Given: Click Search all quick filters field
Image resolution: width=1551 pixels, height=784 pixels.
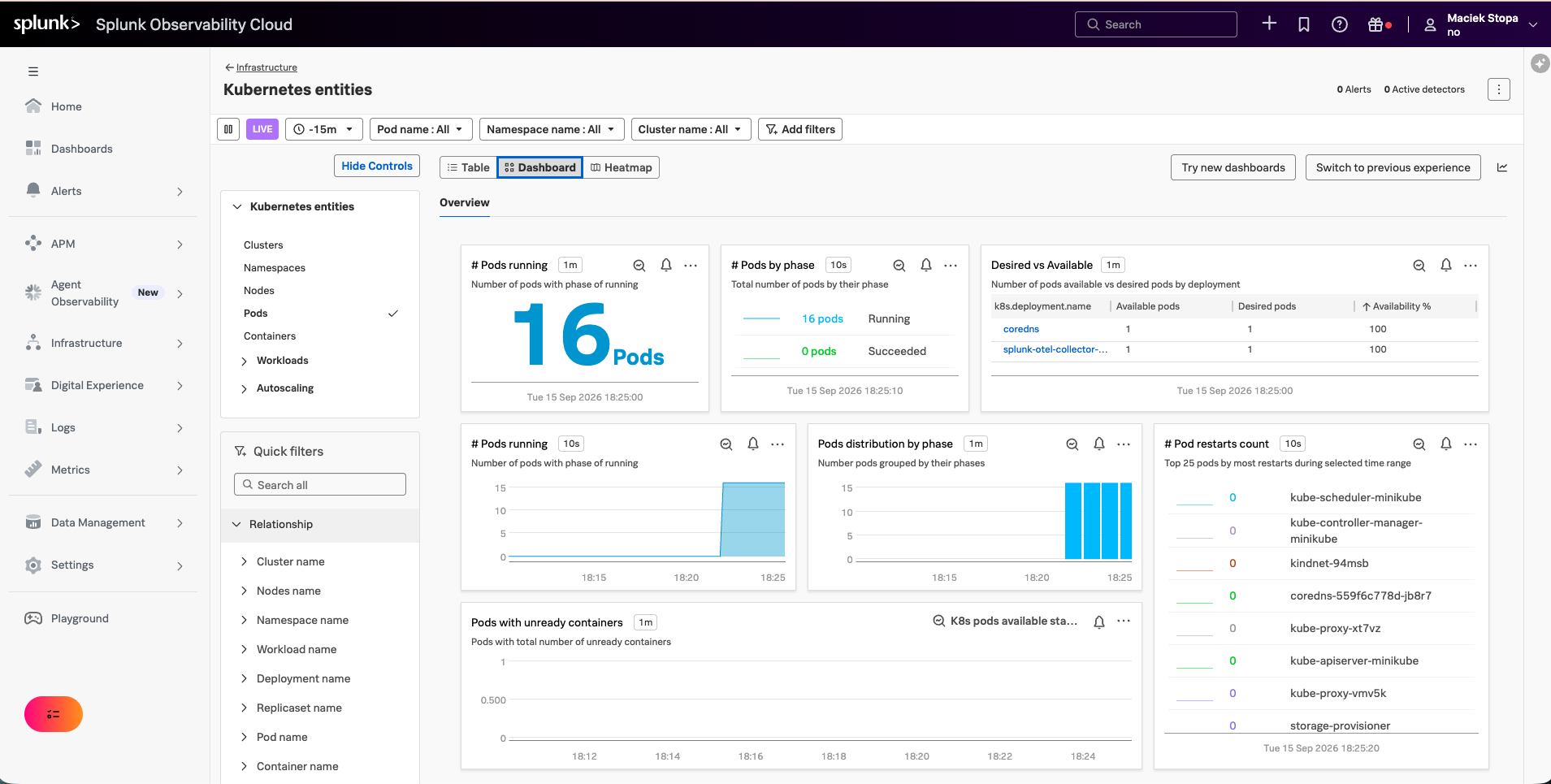Looking at the screenshot, I should coord(320,485).
